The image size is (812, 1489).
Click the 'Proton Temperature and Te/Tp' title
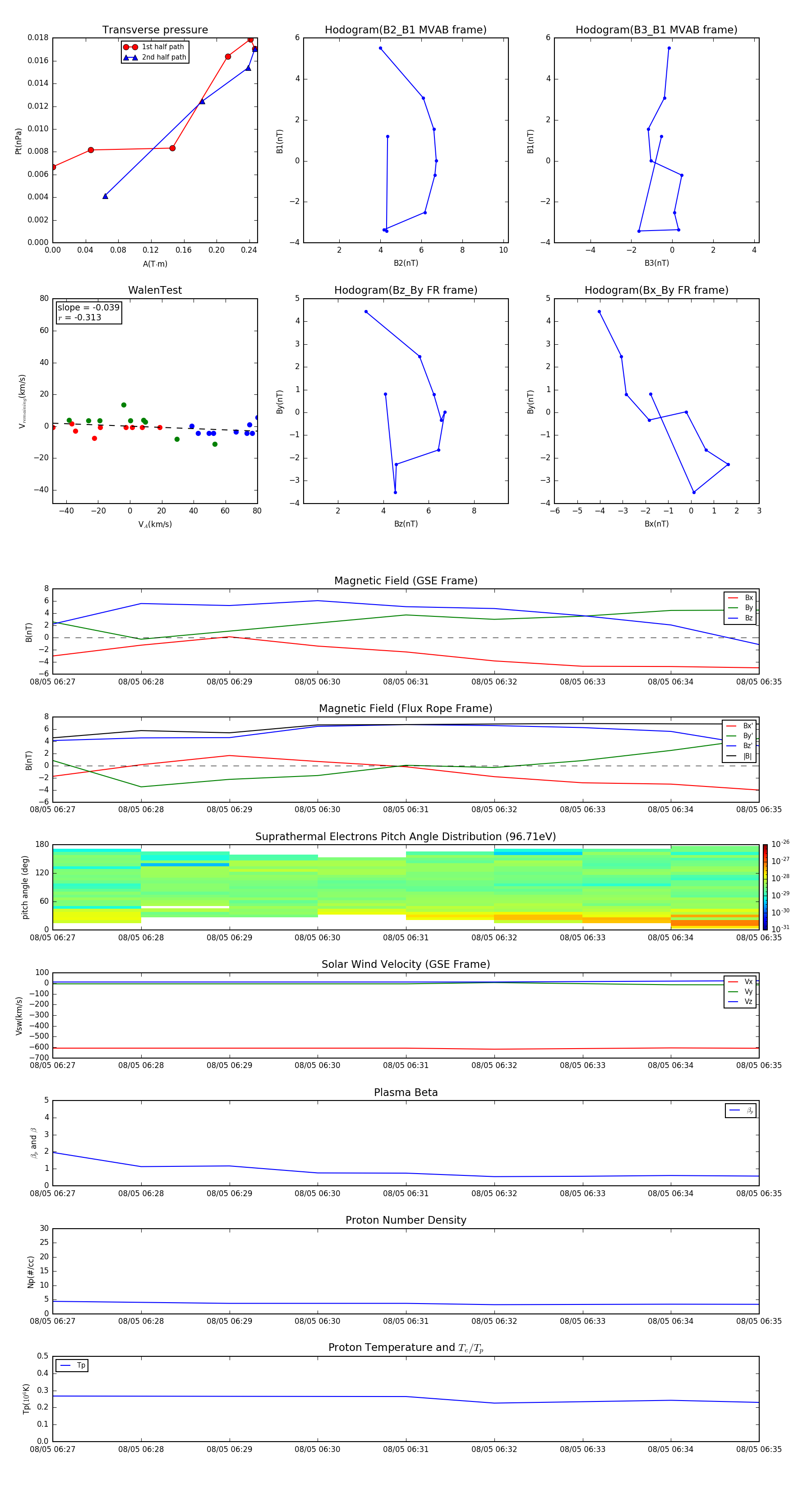pyautogui.click(x=406, y=1347)
